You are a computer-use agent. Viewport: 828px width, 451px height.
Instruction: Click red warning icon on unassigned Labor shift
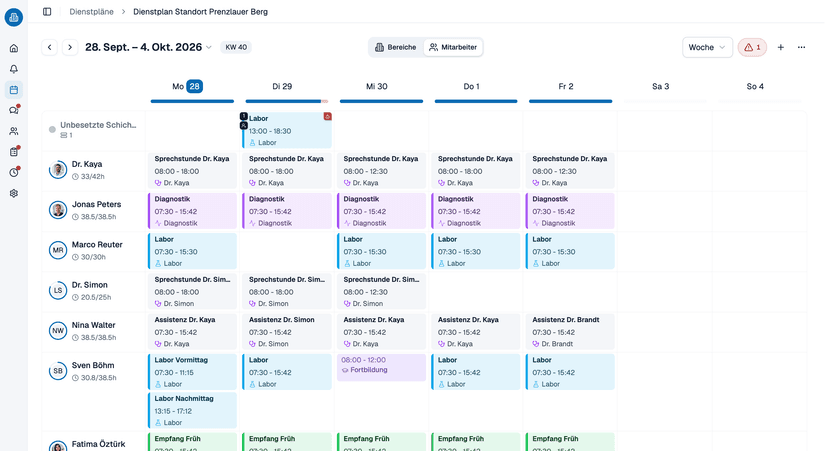point(327,116)
